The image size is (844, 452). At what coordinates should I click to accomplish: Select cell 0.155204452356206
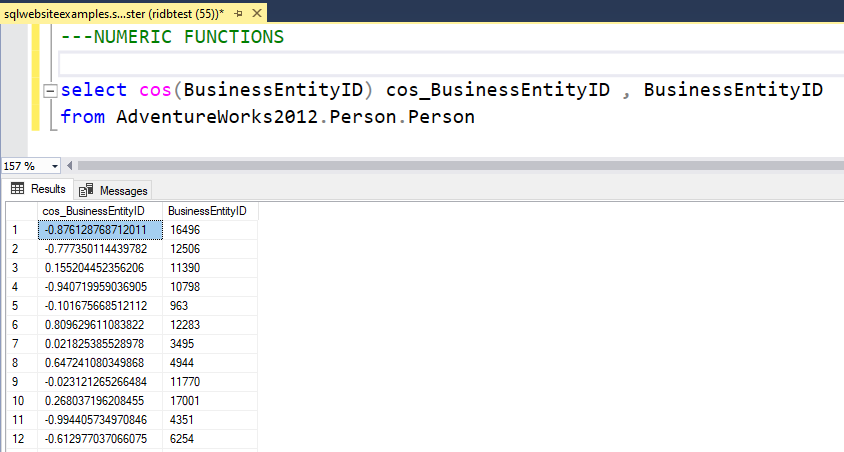pyautogui.click(x=100, y=268)
